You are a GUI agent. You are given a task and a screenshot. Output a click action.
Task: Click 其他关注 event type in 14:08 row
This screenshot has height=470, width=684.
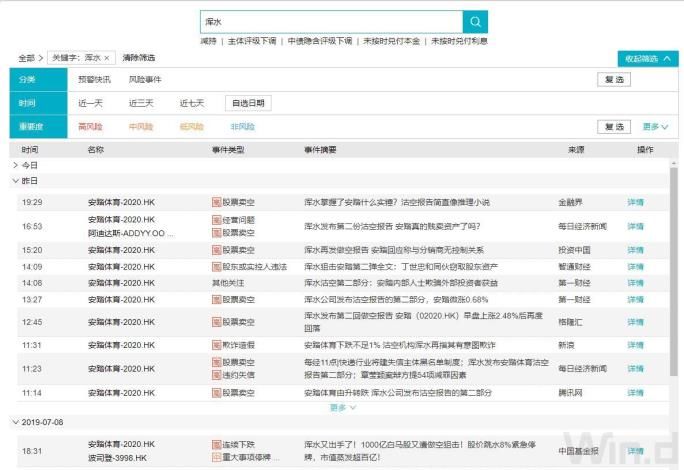pyautogui.click(x=228, y=283)
